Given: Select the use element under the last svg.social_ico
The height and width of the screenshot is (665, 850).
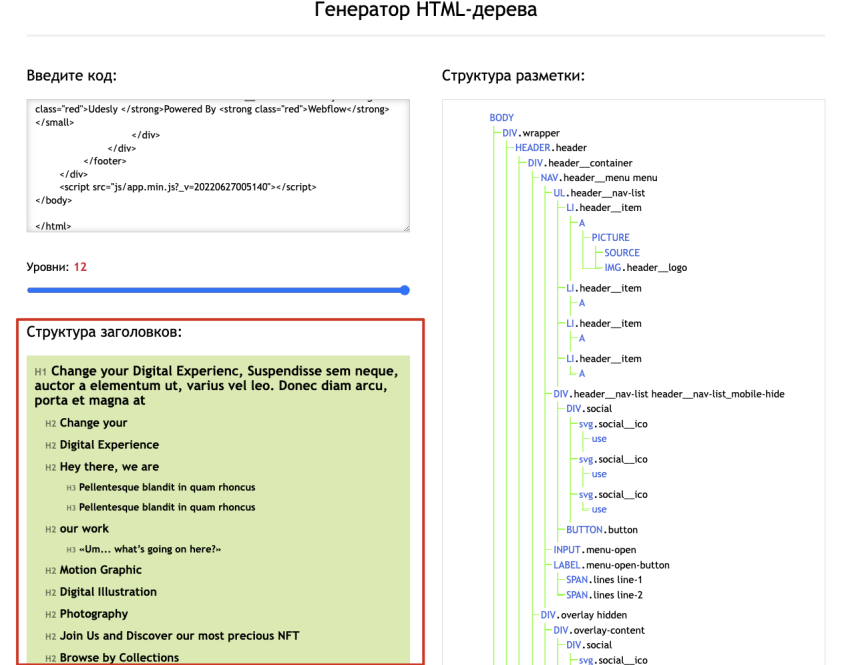Looking at the screenshot, I should click(599, 509).
